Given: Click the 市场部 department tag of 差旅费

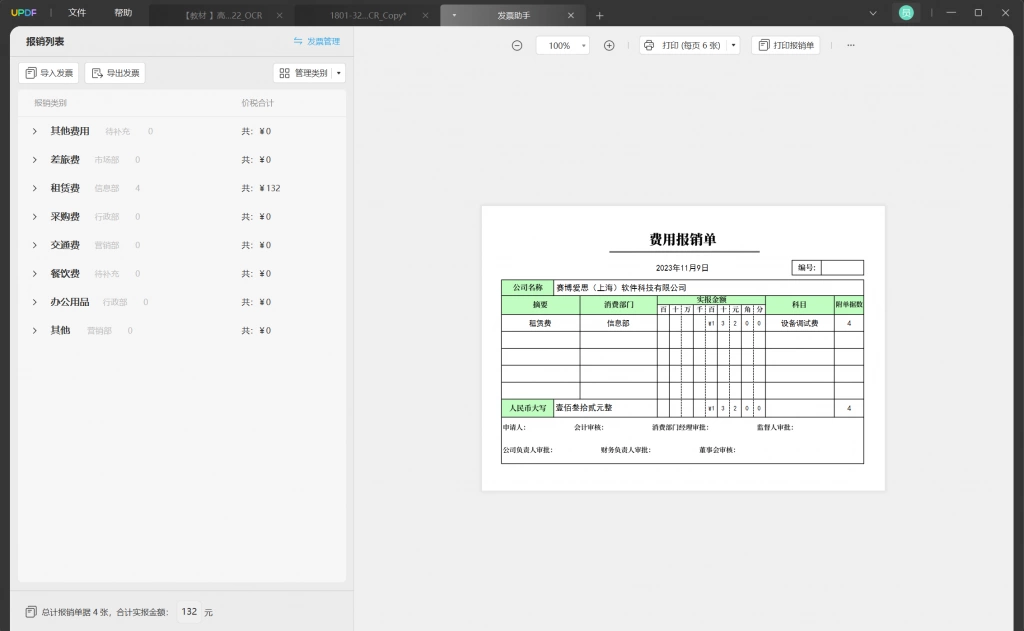Looking at the screenshot, I should pyautogui.click(x=107, y=159).
